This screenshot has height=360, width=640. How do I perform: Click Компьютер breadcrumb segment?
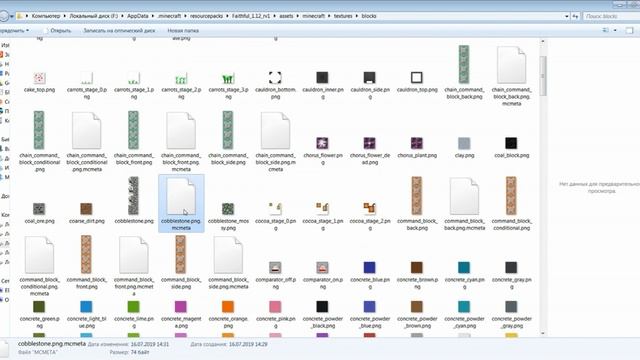pyautogui.click(x=46, y=16)
